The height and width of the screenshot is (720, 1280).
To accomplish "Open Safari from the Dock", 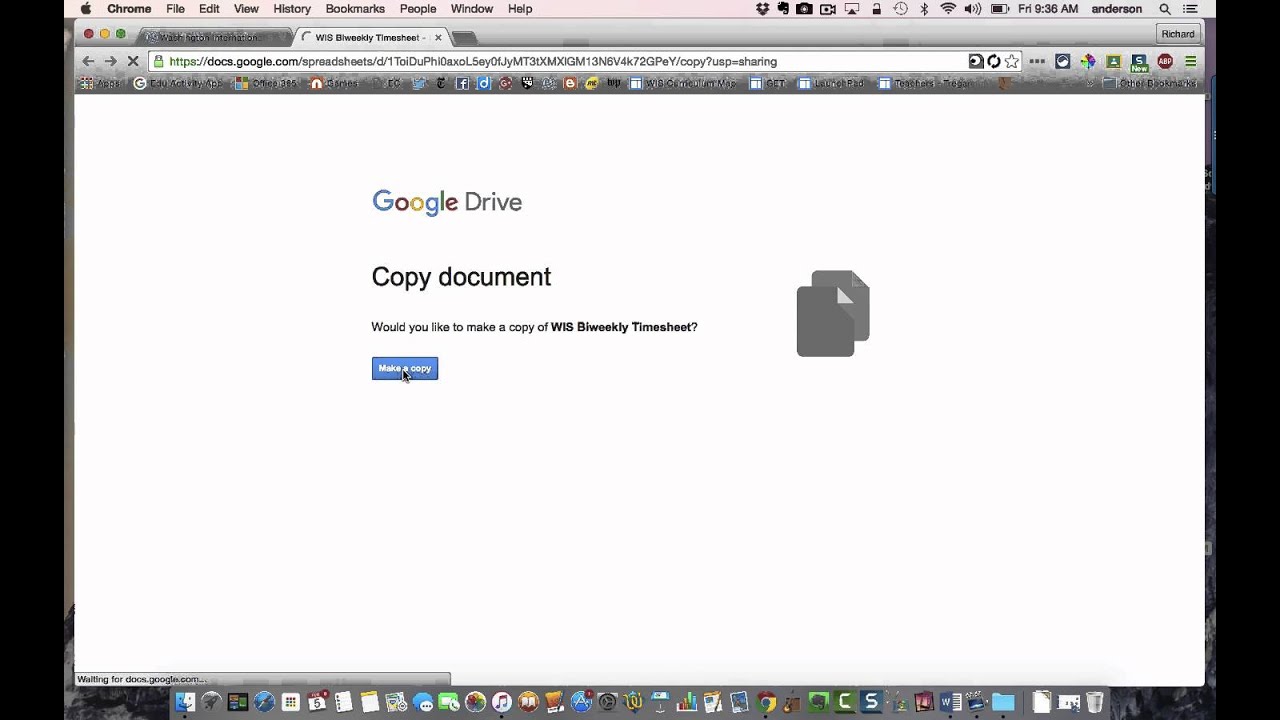I will (264, 702).
